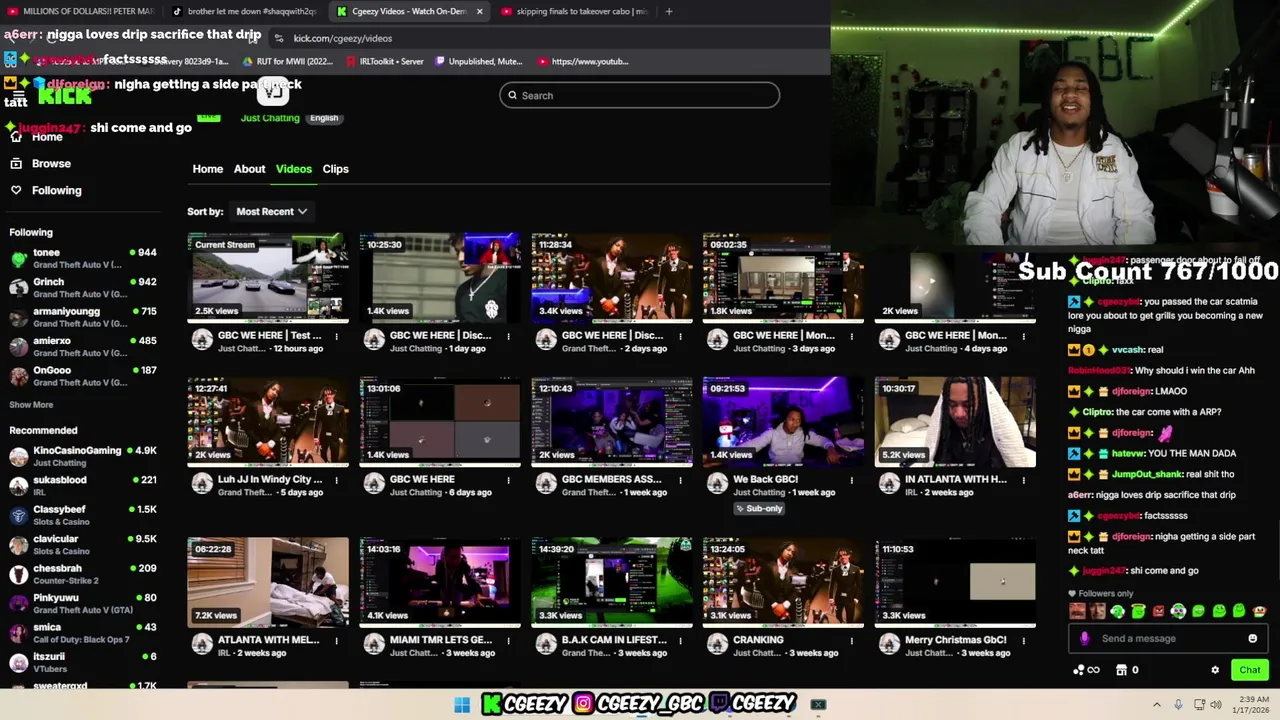Click the taskbar volume icon
This screenshot has height=720, width=1280.
(1216, 705)
